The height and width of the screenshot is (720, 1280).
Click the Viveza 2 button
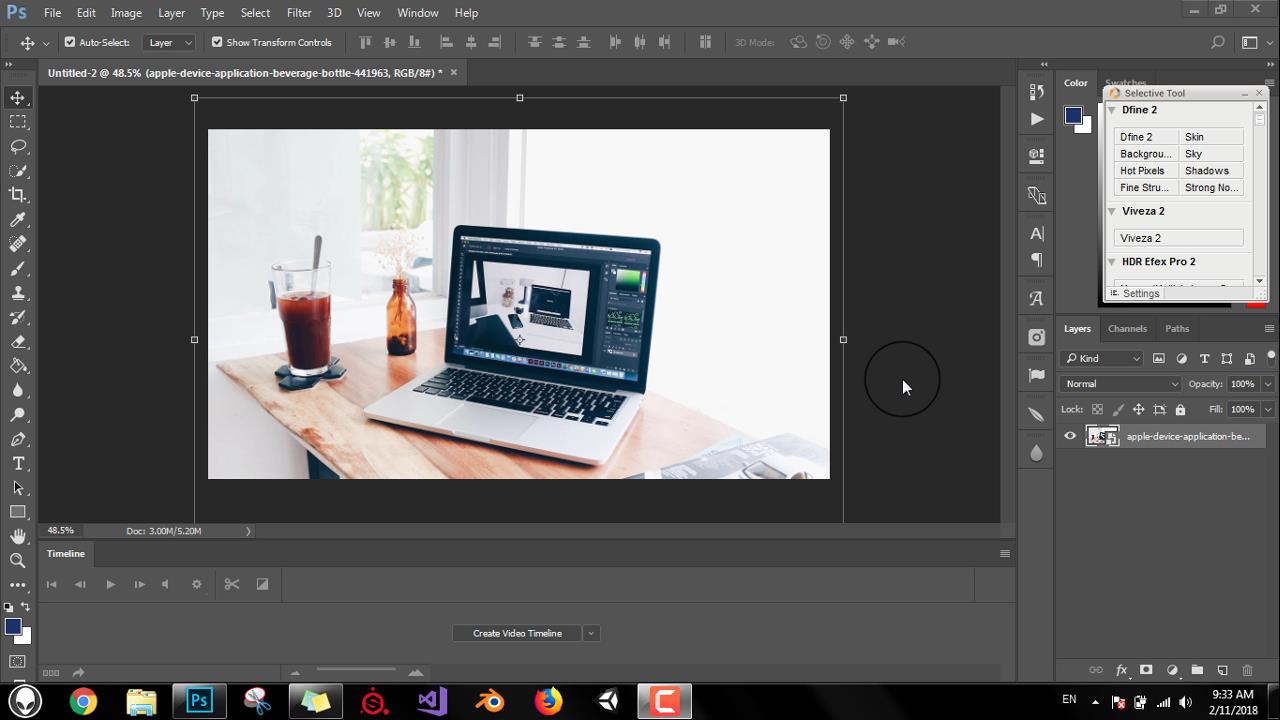pyautogui.click(x=1178, y=238)
